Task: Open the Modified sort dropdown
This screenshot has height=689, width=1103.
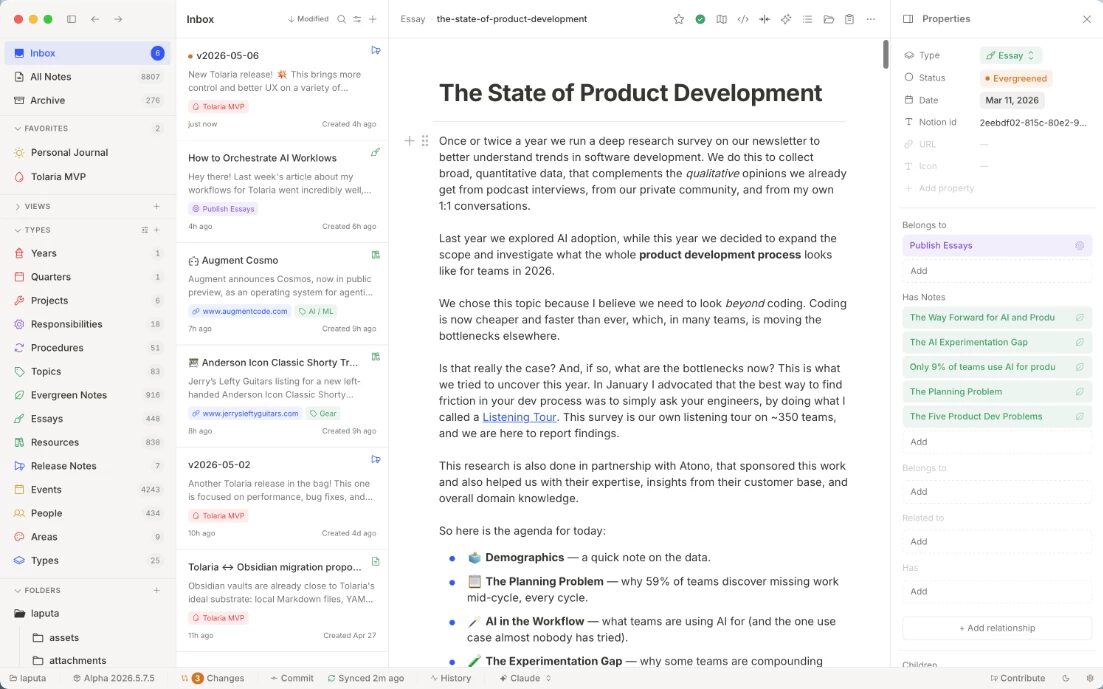Action: pyautogui.click(x=308, y=19)
